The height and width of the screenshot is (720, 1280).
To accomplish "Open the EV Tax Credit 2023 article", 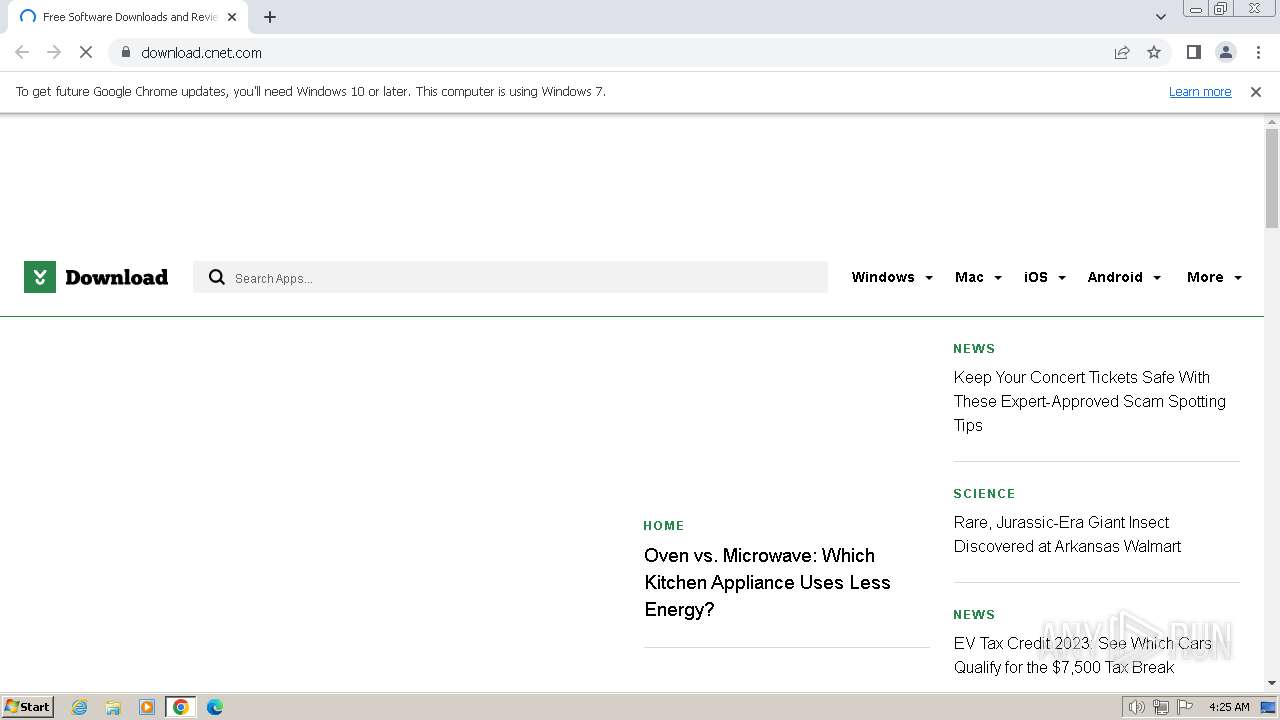I will [x=1082, y=655].
